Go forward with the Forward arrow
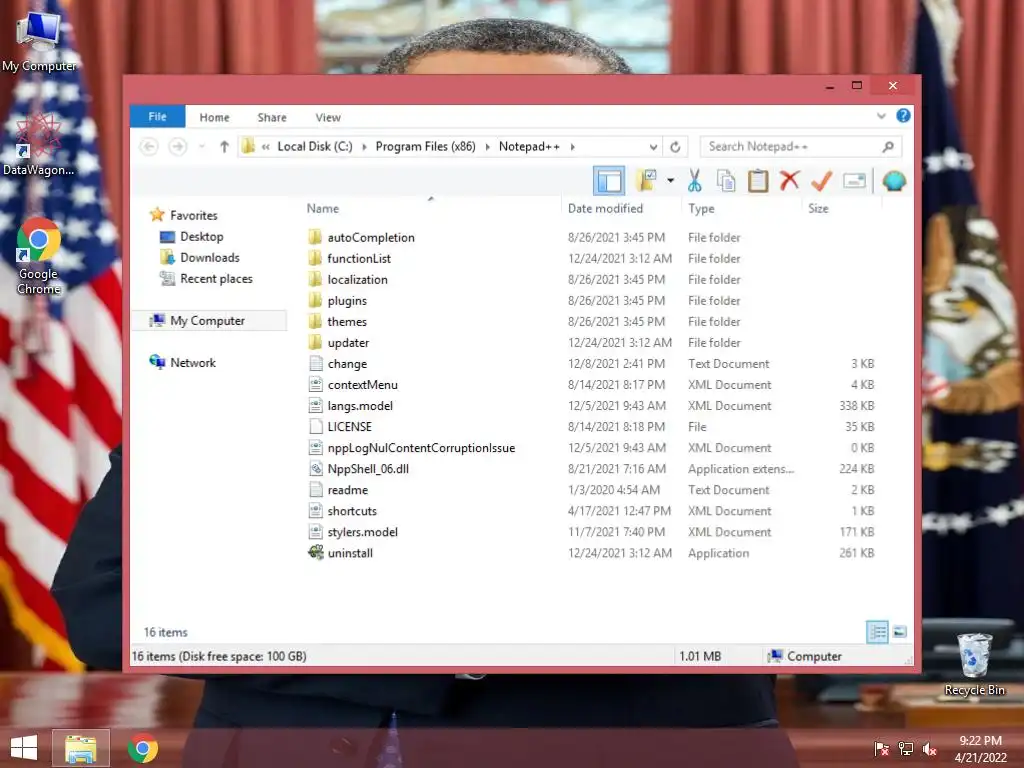 click(178, 147)
